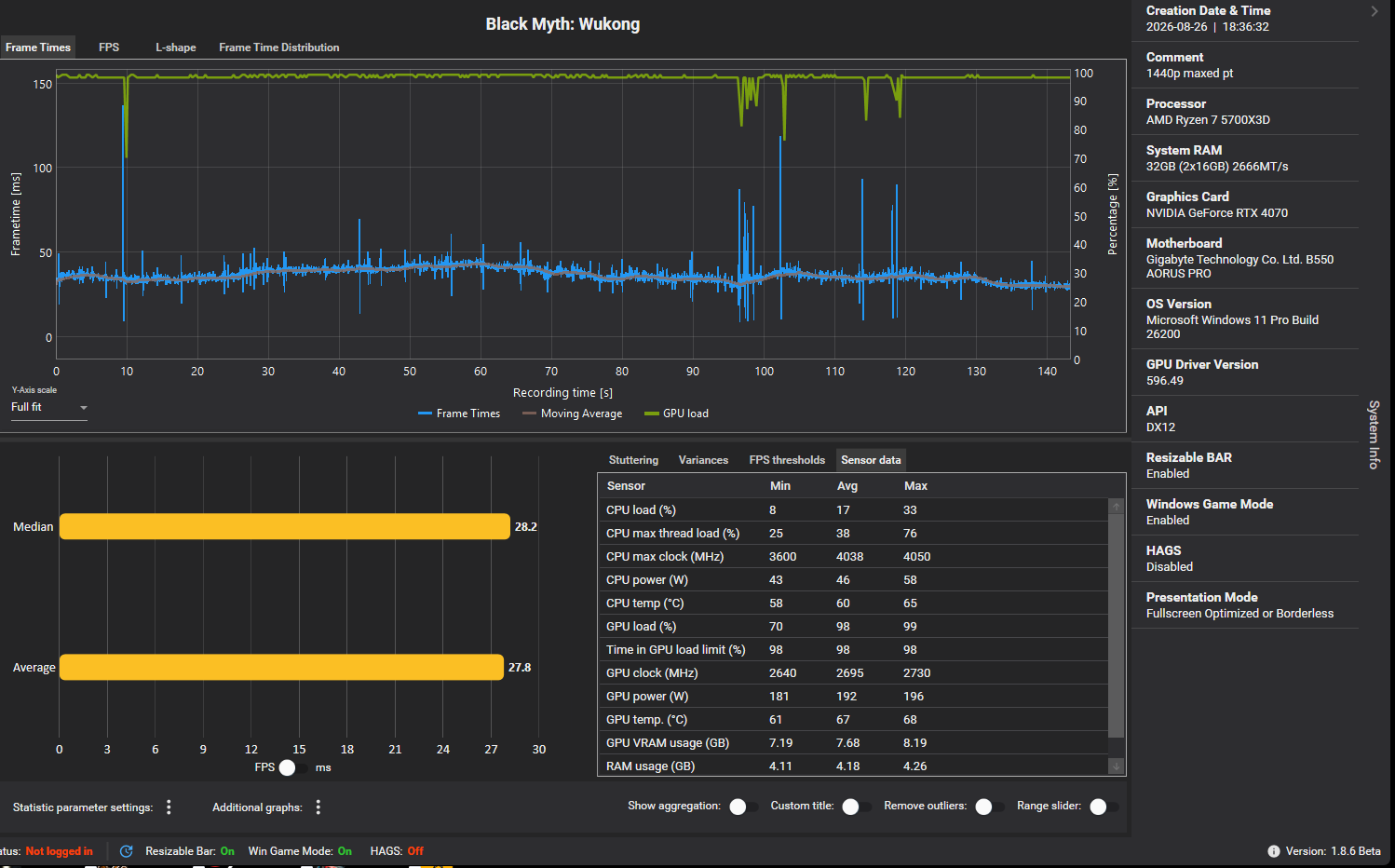This screenshot has height=868, width=1395.
Task: Select the CPU max clock (MHz) row
Action: coord(853,556)
